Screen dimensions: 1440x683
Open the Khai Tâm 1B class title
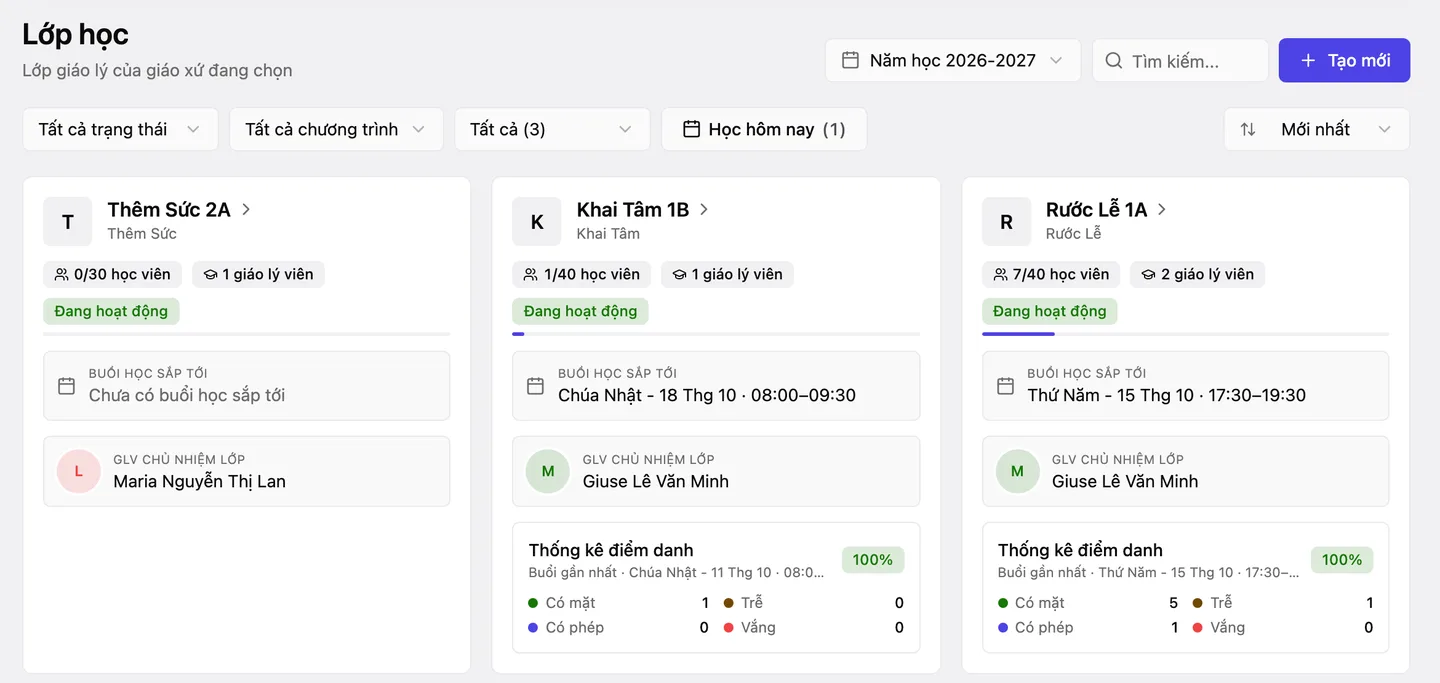click(x=633, y=209)
